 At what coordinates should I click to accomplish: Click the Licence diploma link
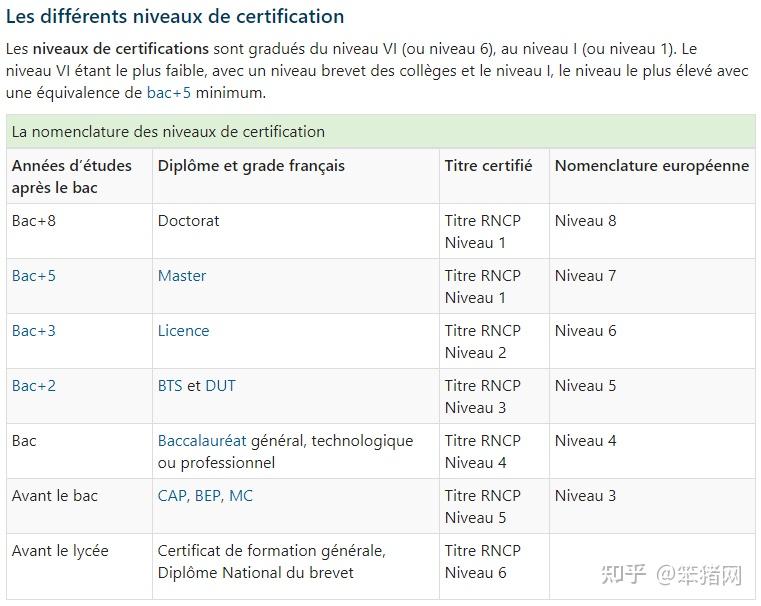[184, 331]
